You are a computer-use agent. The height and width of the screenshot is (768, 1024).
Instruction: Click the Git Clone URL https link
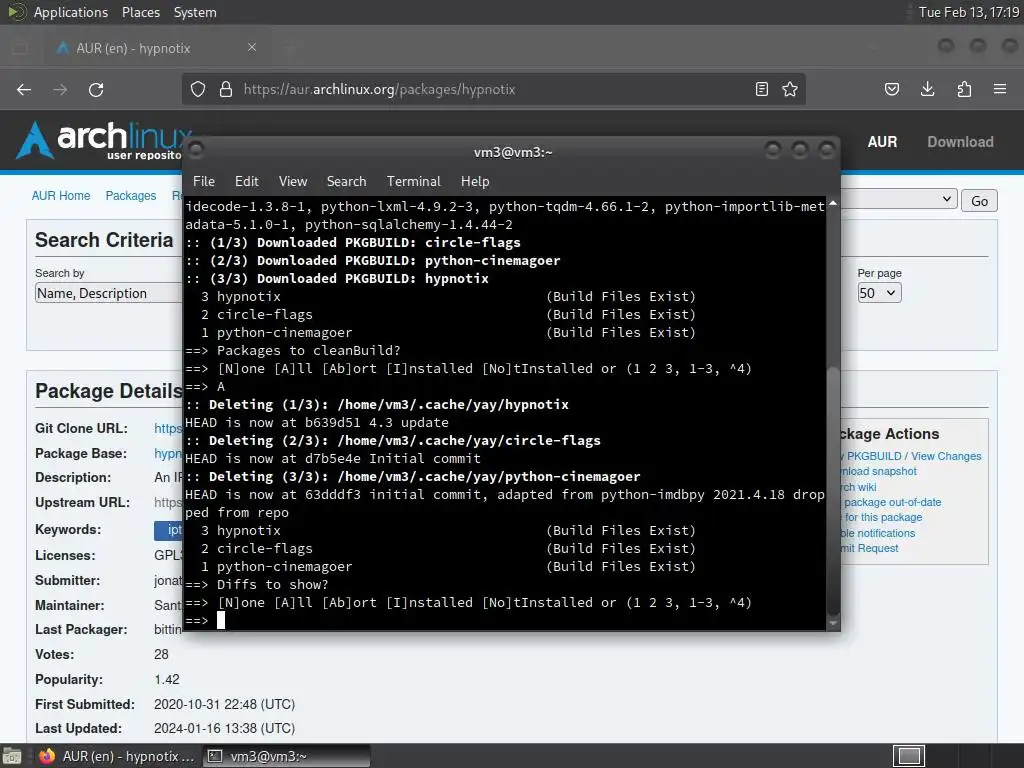click(168, 428)
